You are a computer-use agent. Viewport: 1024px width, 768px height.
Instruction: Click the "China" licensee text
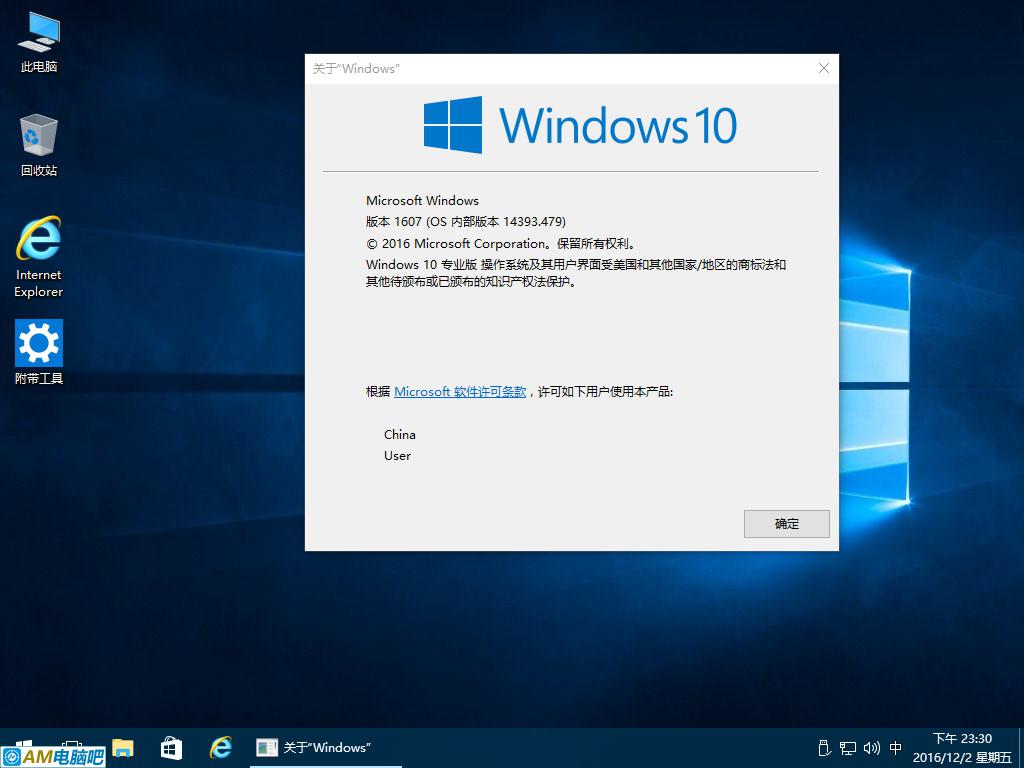click(x=400, y=434)
